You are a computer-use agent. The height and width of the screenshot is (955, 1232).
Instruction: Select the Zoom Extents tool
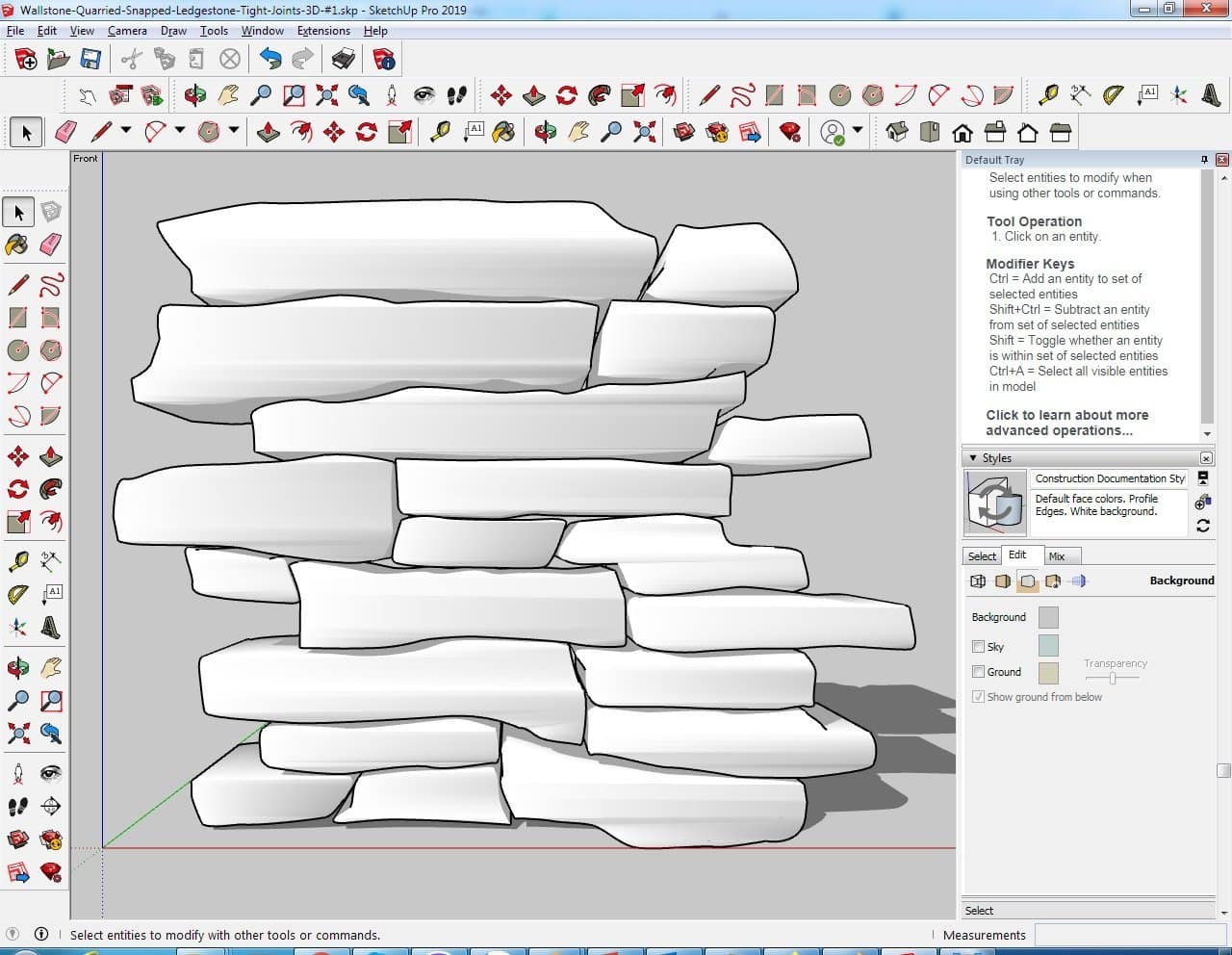(18, 734)
